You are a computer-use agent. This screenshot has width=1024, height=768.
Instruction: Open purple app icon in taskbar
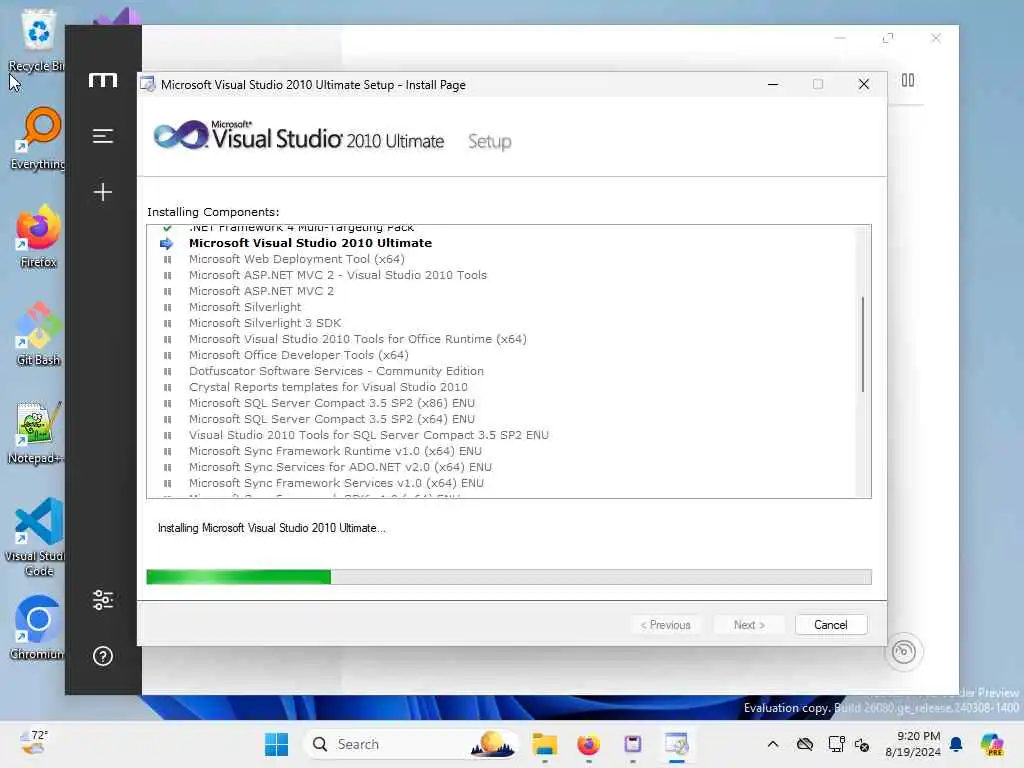pyautogui.click(x=633, y=744)
